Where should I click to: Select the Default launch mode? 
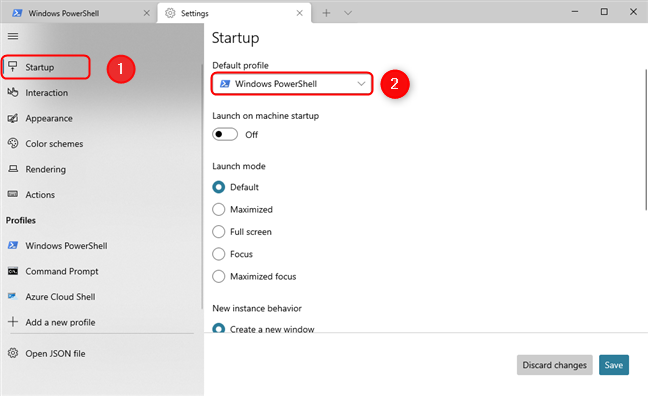tap(219, 187)
